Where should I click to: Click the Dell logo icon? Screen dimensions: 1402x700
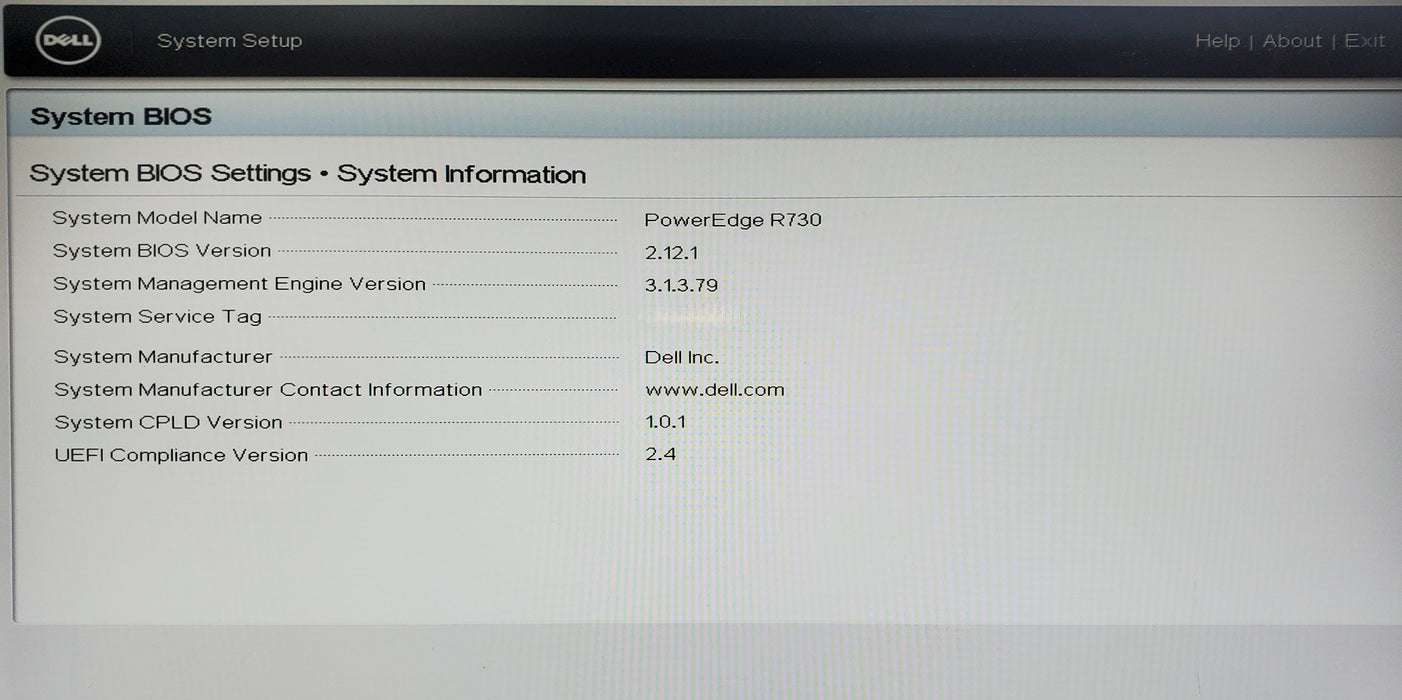coord(68,42)
